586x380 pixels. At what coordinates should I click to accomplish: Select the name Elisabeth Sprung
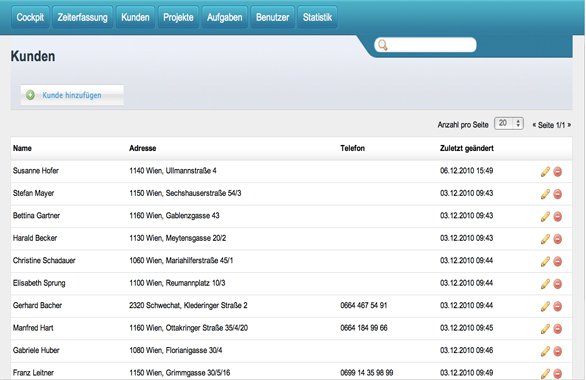(39, 283)
